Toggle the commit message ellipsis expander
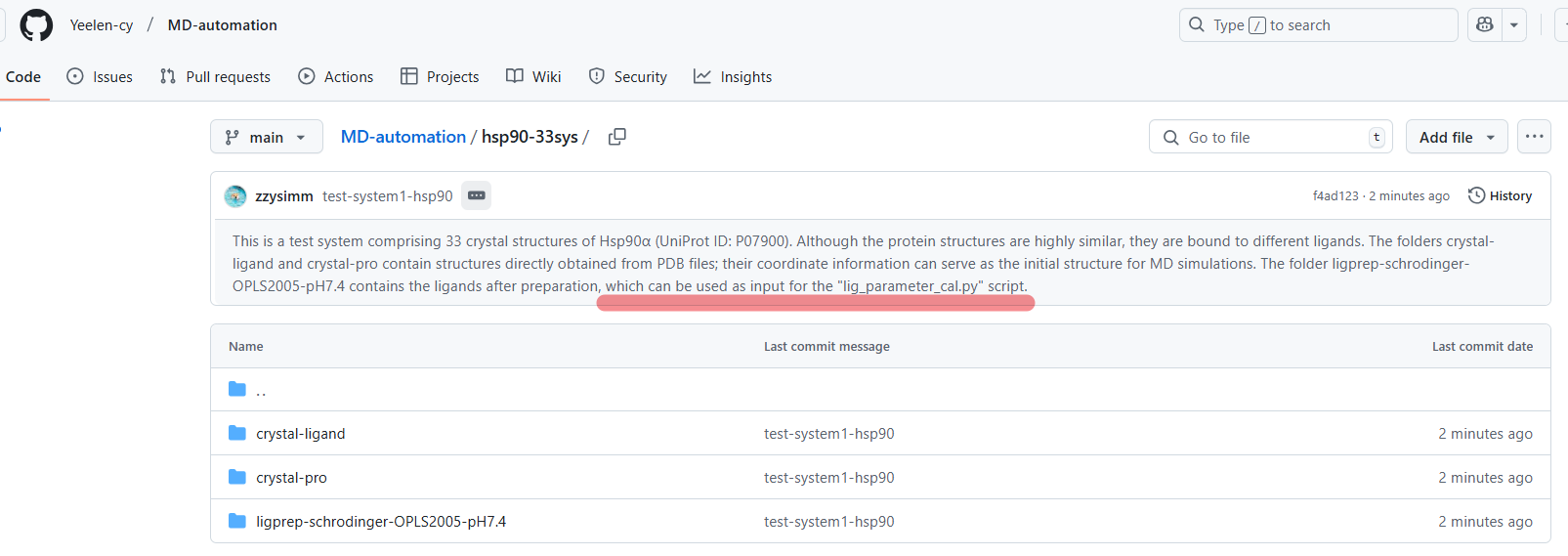 [477, 195]
